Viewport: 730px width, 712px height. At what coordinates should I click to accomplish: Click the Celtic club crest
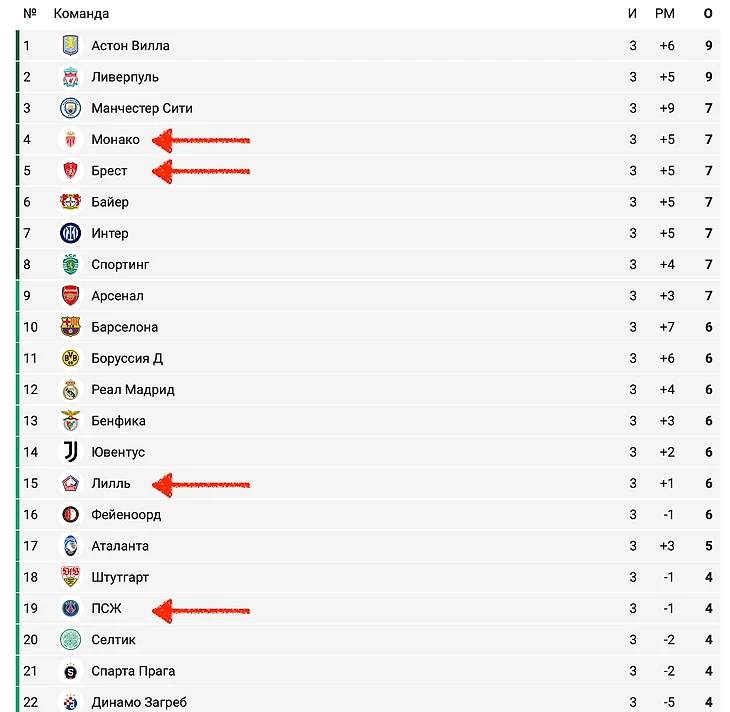(70, 639)
